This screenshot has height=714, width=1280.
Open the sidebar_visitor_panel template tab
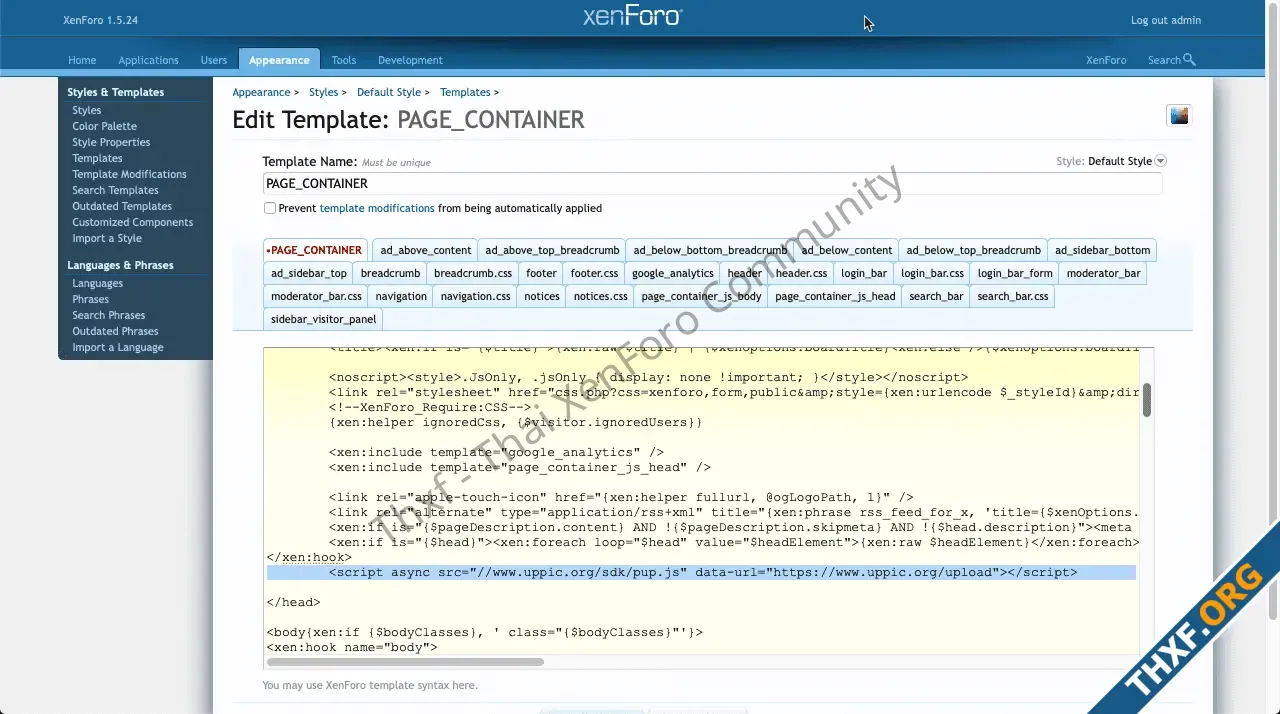[323, 319]
